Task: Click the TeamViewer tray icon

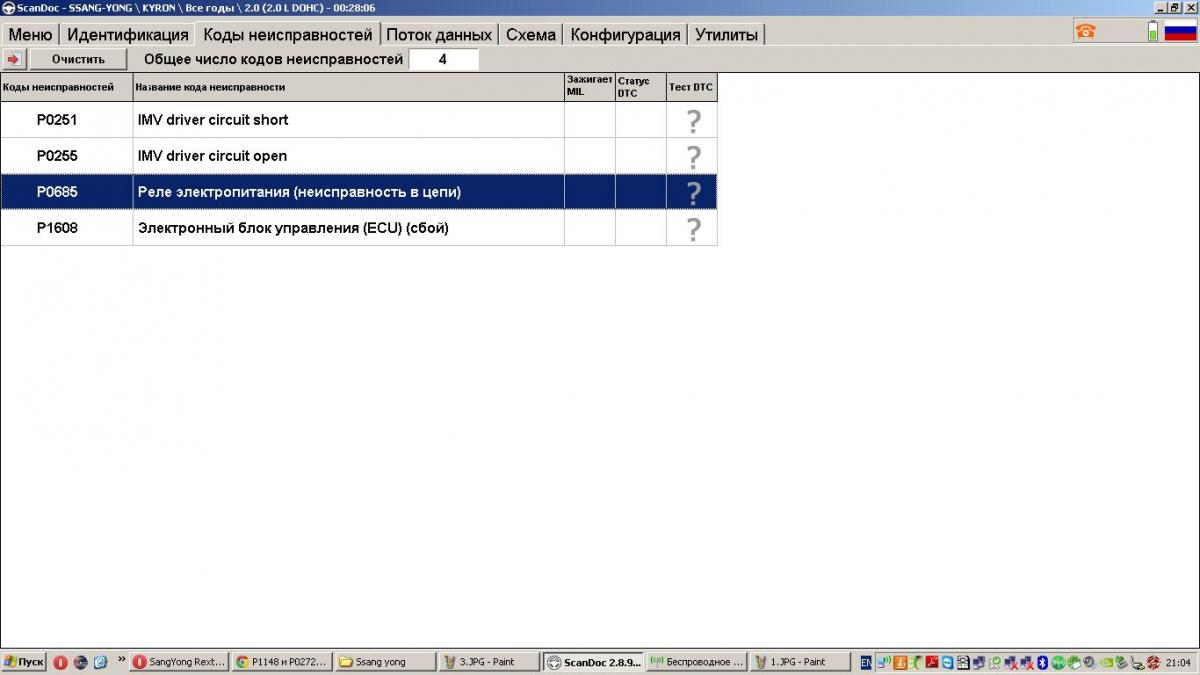Action: [x=948, y=662]
